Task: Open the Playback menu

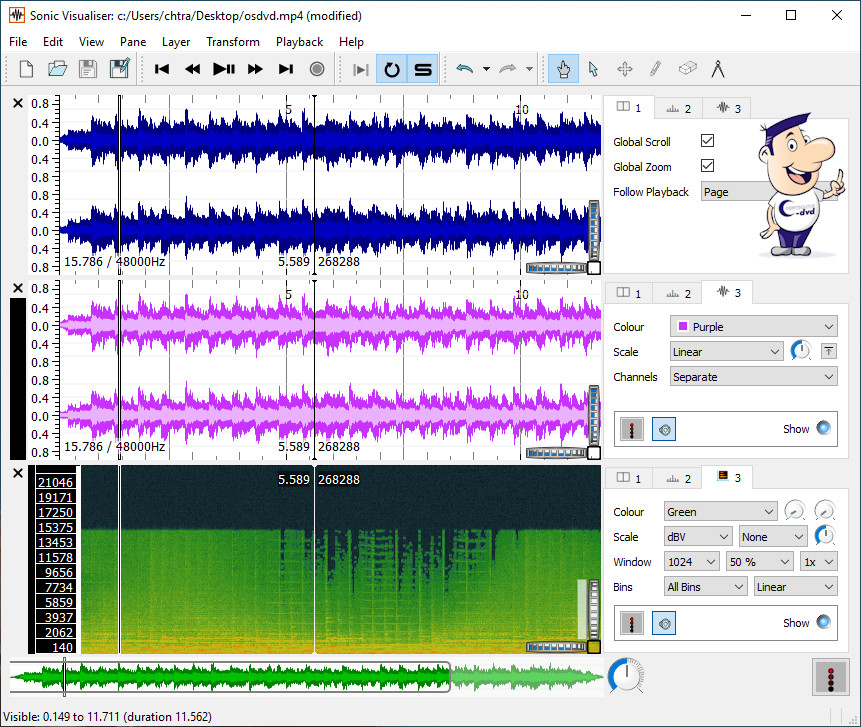Action: (x=299, y=42)
